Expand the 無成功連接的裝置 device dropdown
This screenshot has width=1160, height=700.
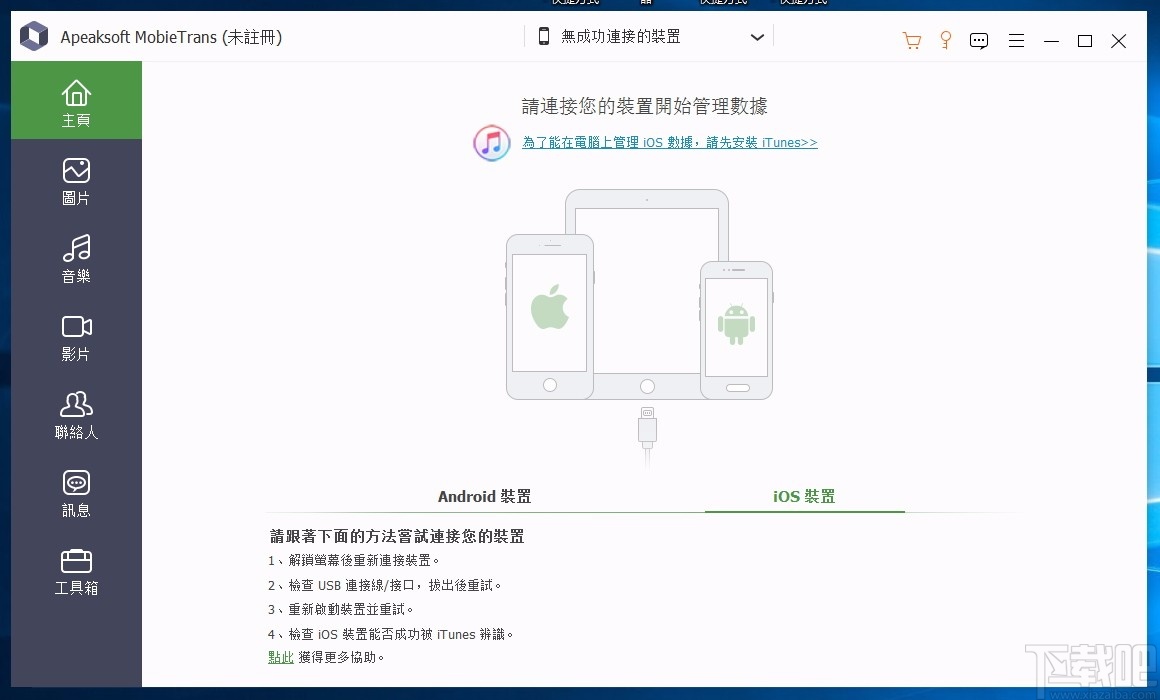tap(649, 36)
